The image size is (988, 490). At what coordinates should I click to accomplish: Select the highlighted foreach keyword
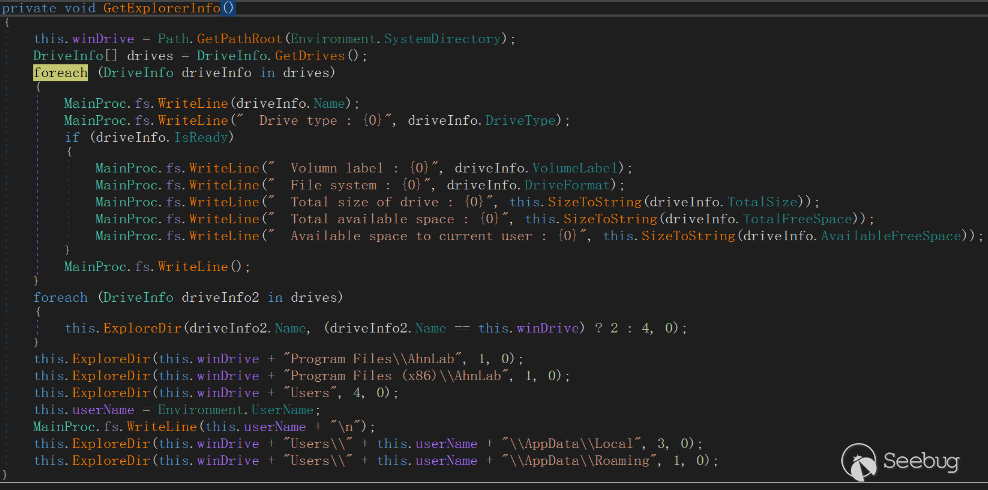tap(60, 72)
